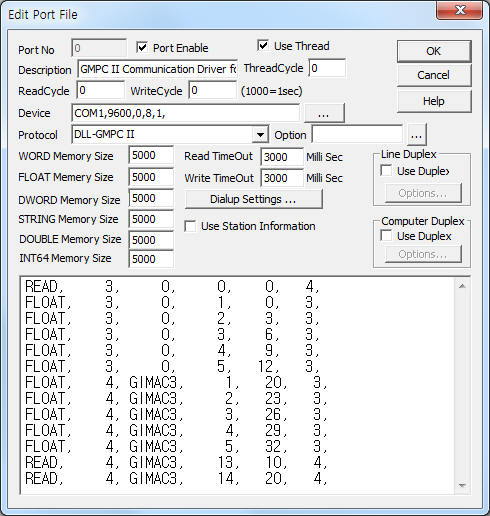Click the WORD Memory Size field
The image size is (490, 516).
[151, 155]
